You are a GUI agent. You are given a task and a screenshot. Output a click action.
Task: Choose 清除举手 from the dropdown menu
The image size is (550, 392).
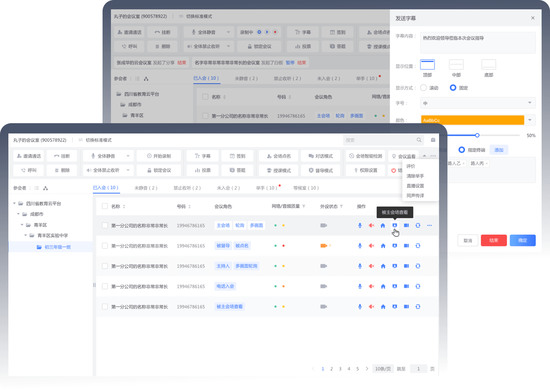415,176
